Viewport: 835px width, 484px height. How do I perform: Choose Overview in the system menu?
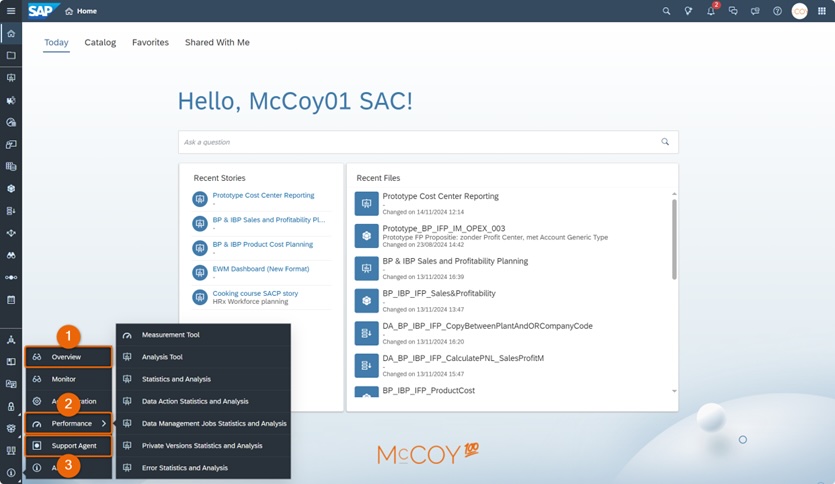[x=69, y=357]
